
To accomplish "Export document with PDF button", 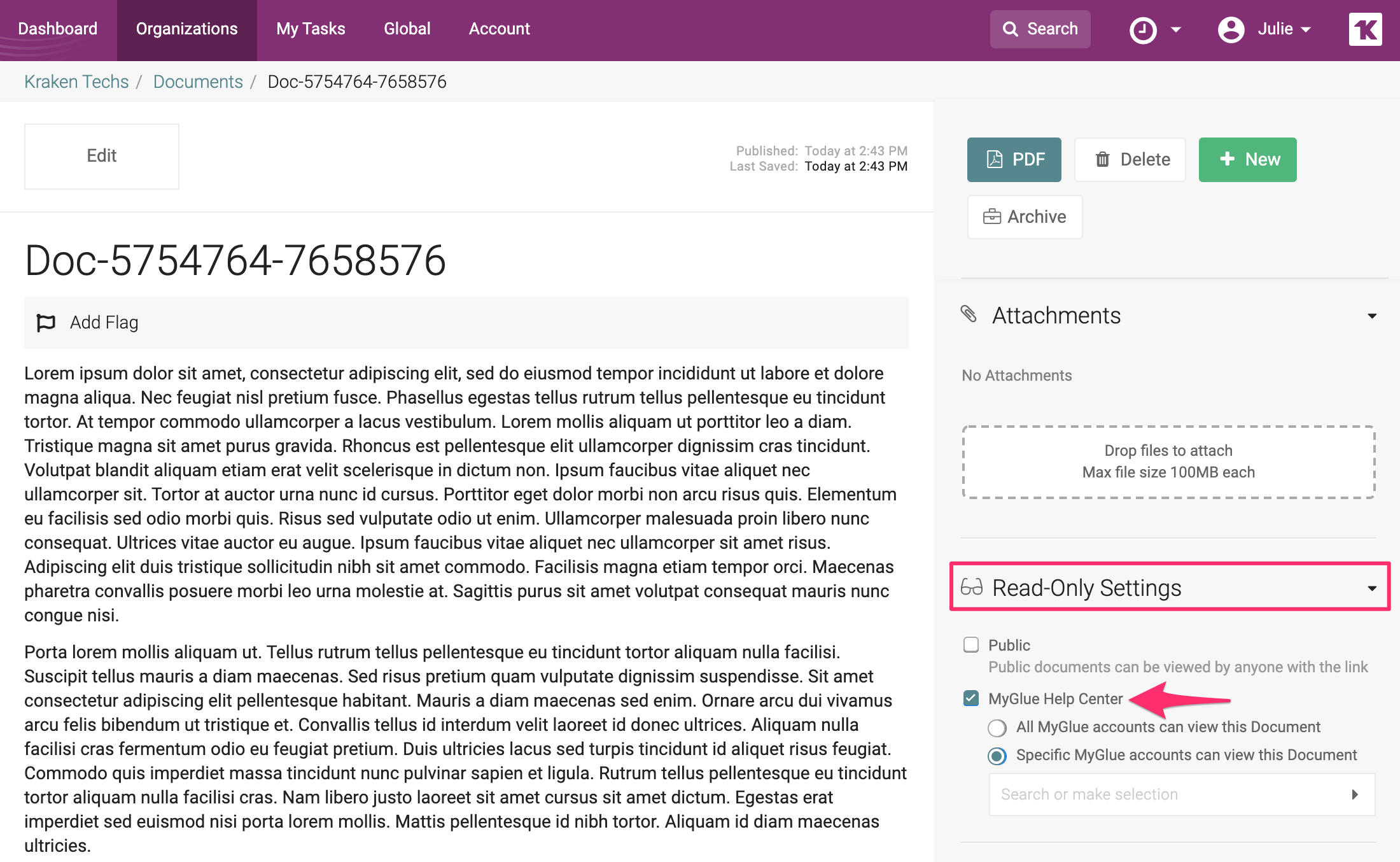I will 1014,160.
